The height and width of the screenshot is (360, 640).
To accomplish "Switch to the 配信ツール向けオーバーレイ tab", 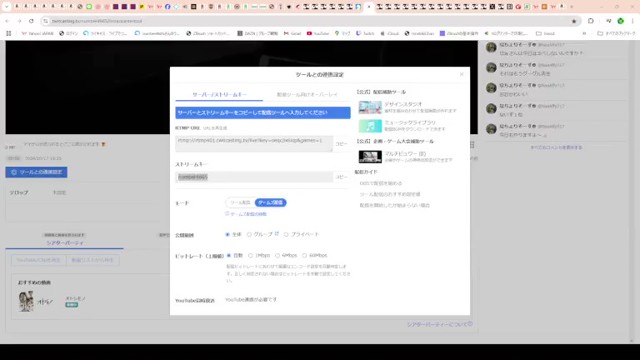I will [x=307, y=95].
